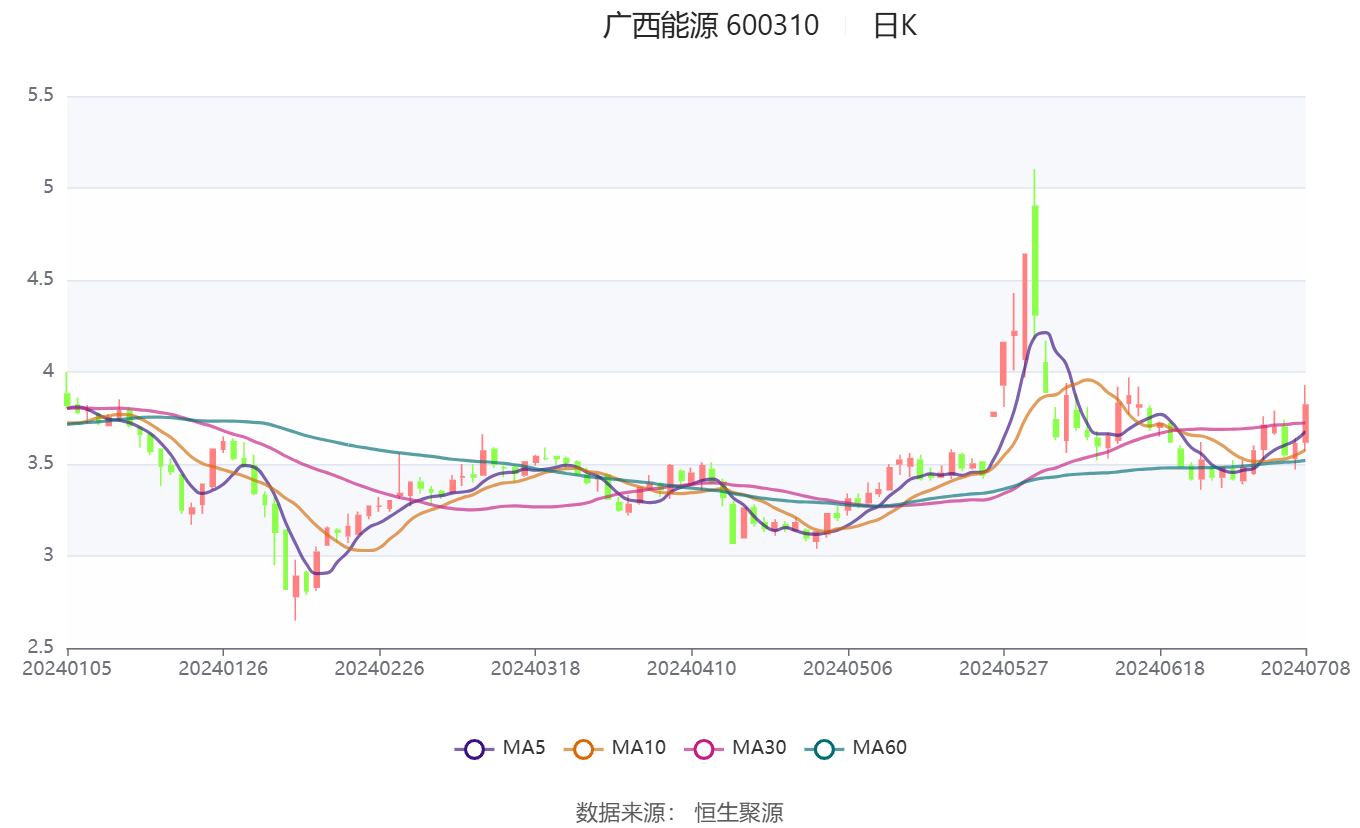Pick the 20240318 date on the time axis

535,668
